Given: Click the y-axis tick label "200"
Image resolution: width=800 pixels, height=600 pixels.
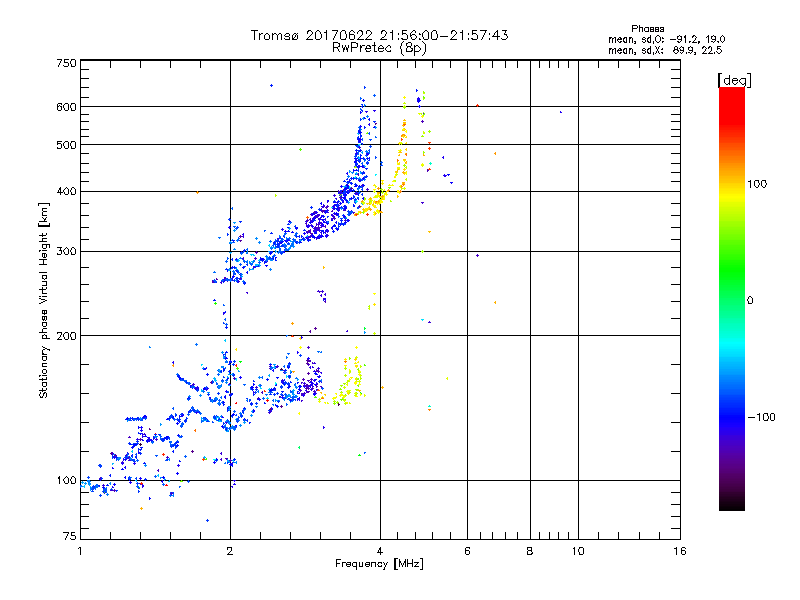Looking at the screenshot, I should [x=66, y=336].
